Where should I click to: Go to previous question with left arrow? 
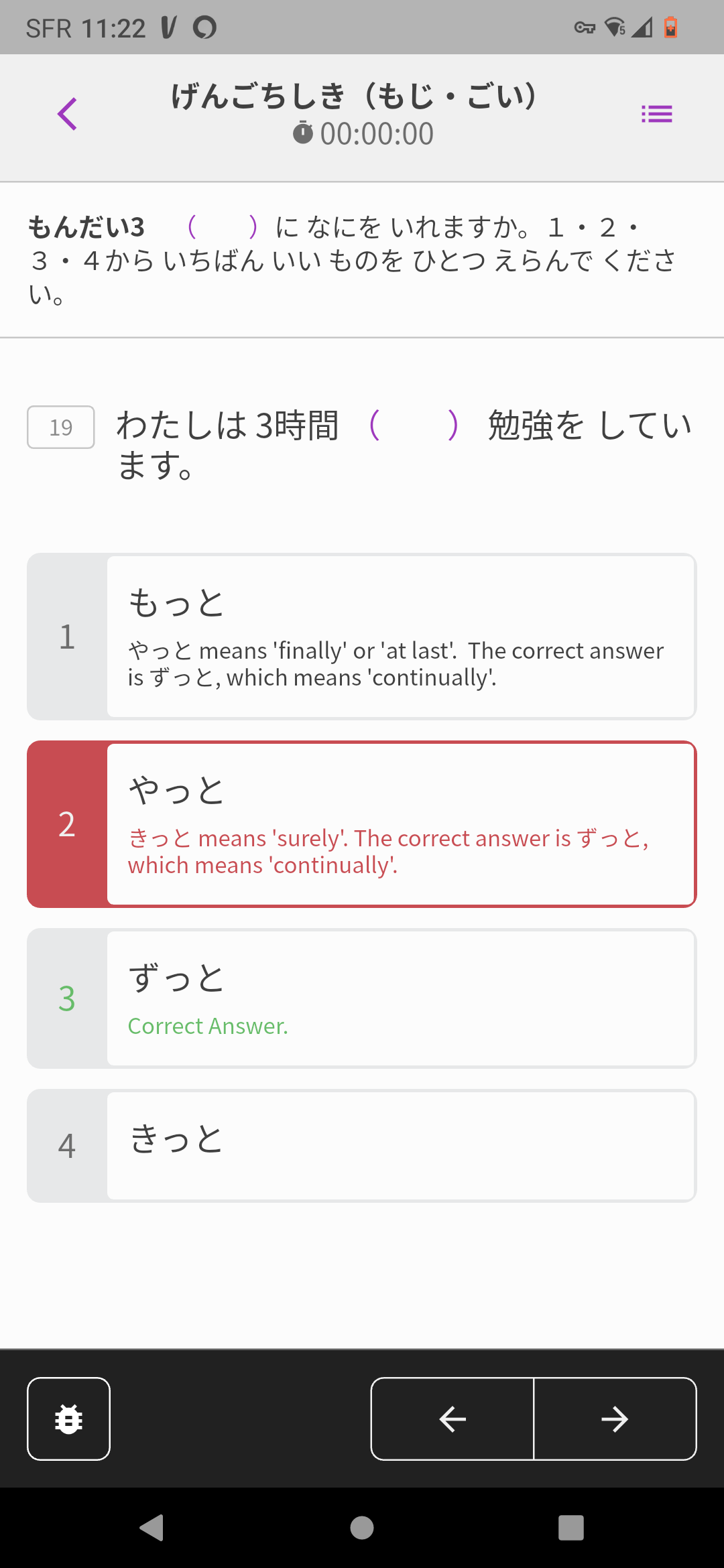(452, 1419)
